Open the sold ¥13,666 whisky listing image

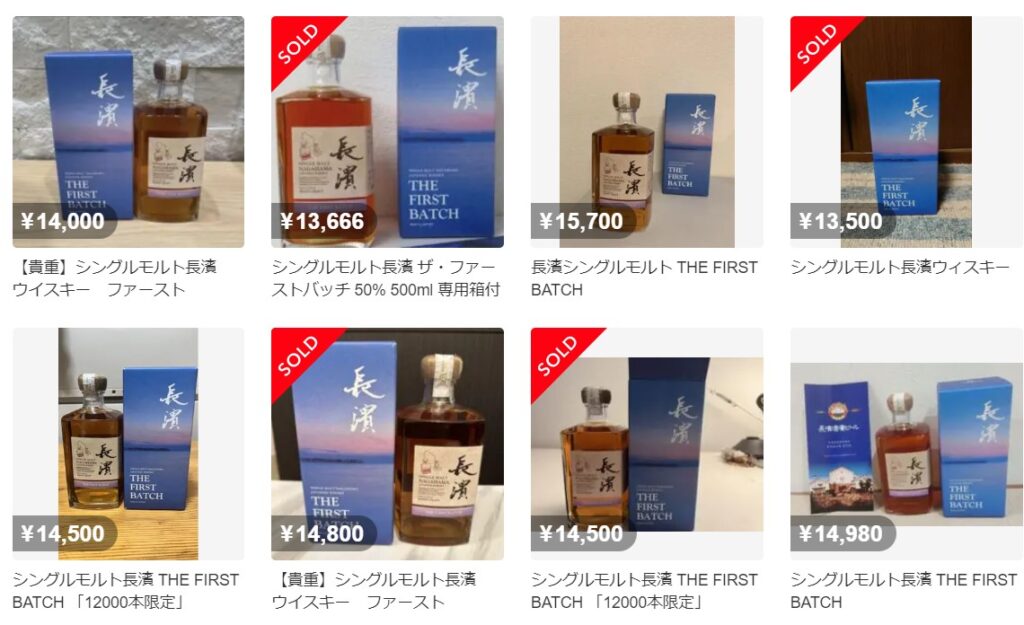coord(387,132)
